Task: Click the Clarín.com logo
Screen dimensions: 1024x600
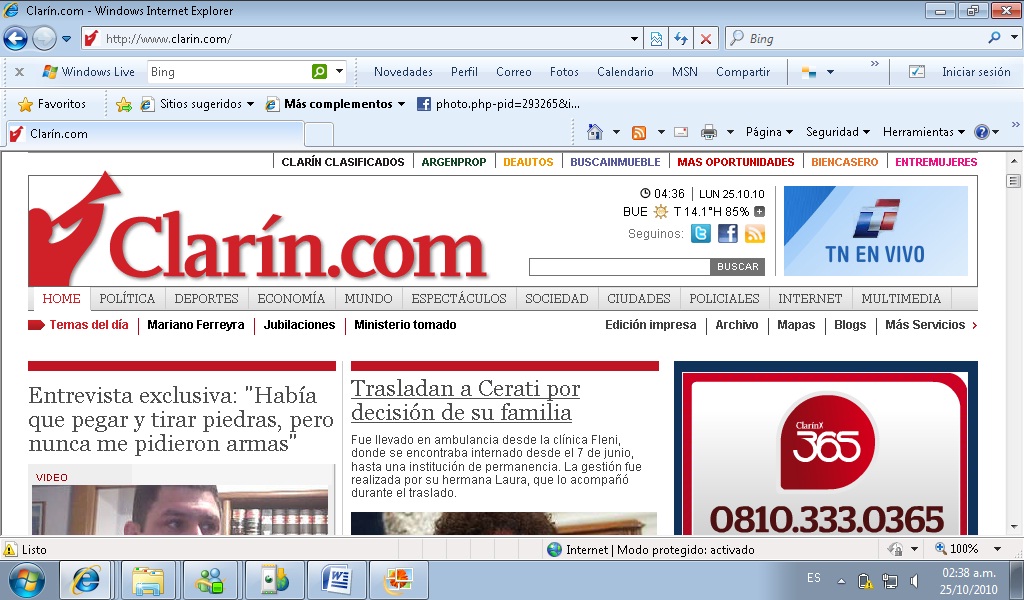Action: point(259,231)
